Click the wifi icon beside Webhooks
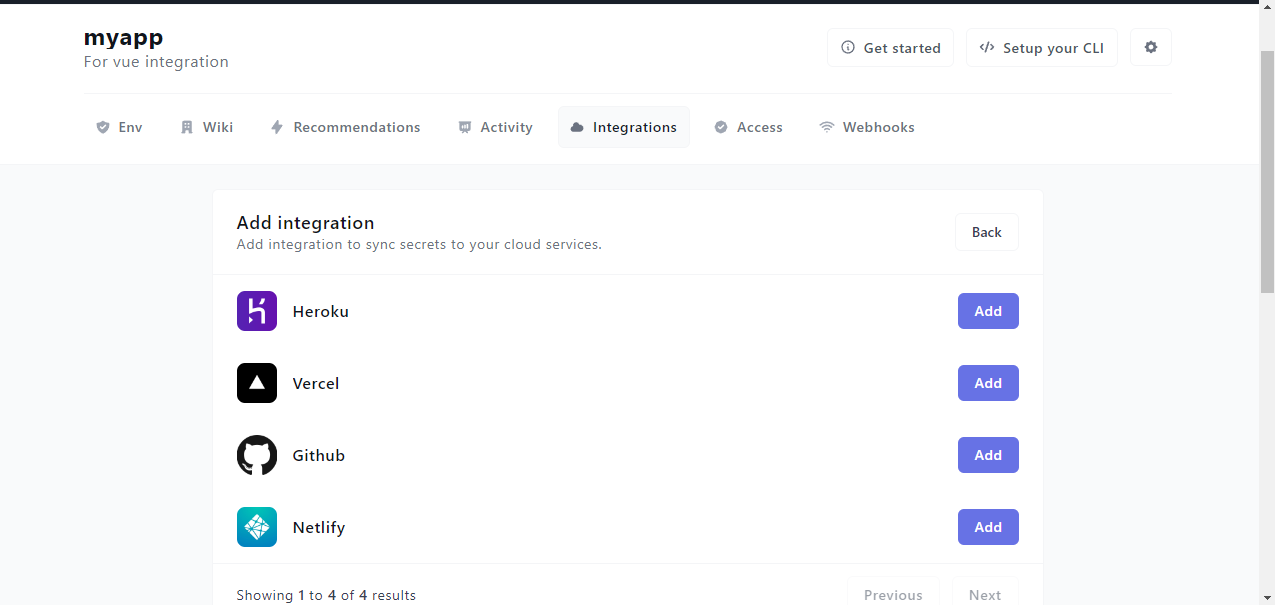1275x605 pixels. (826, 127)
